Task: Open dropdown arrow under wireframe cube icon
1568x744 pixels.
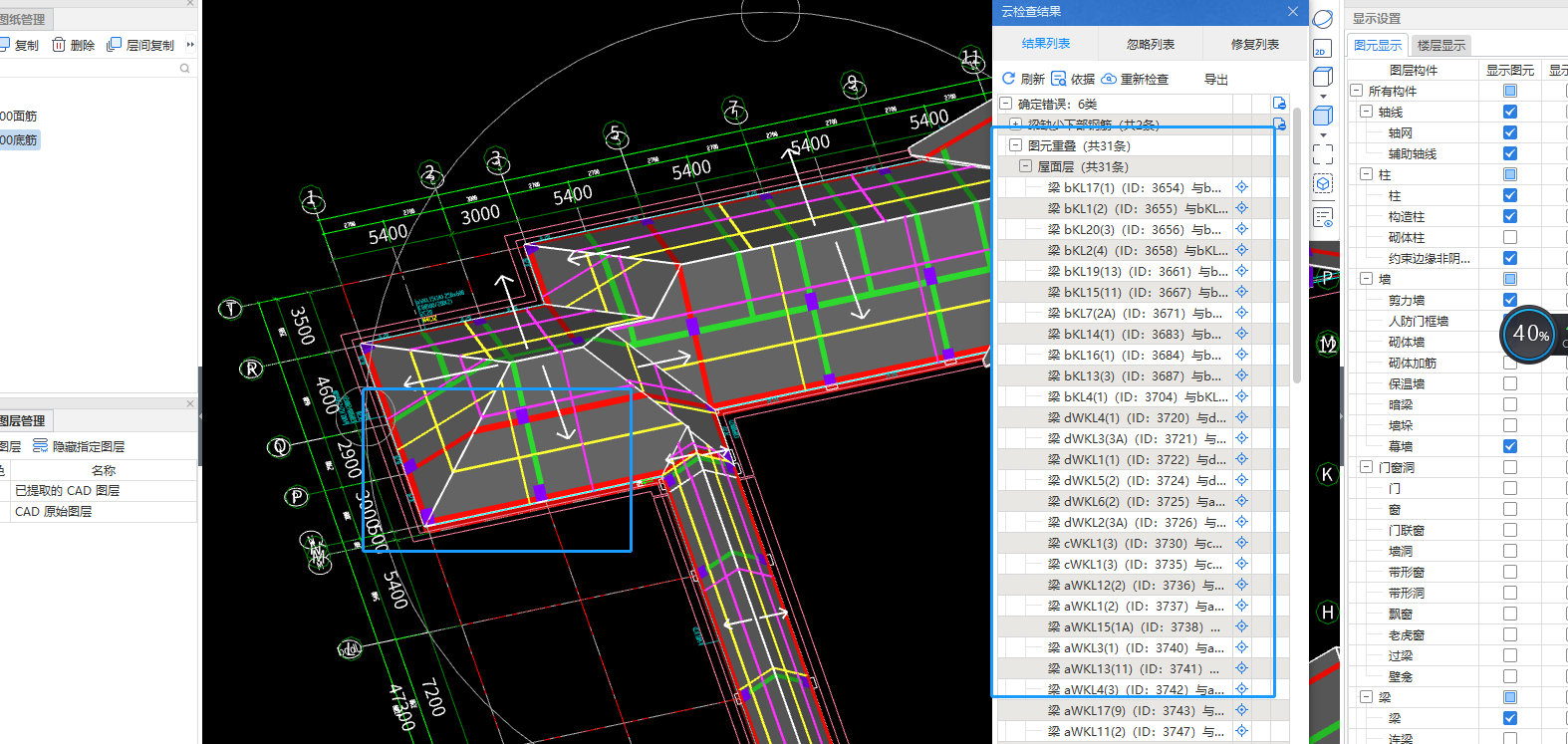Action: pos(1323,97)
